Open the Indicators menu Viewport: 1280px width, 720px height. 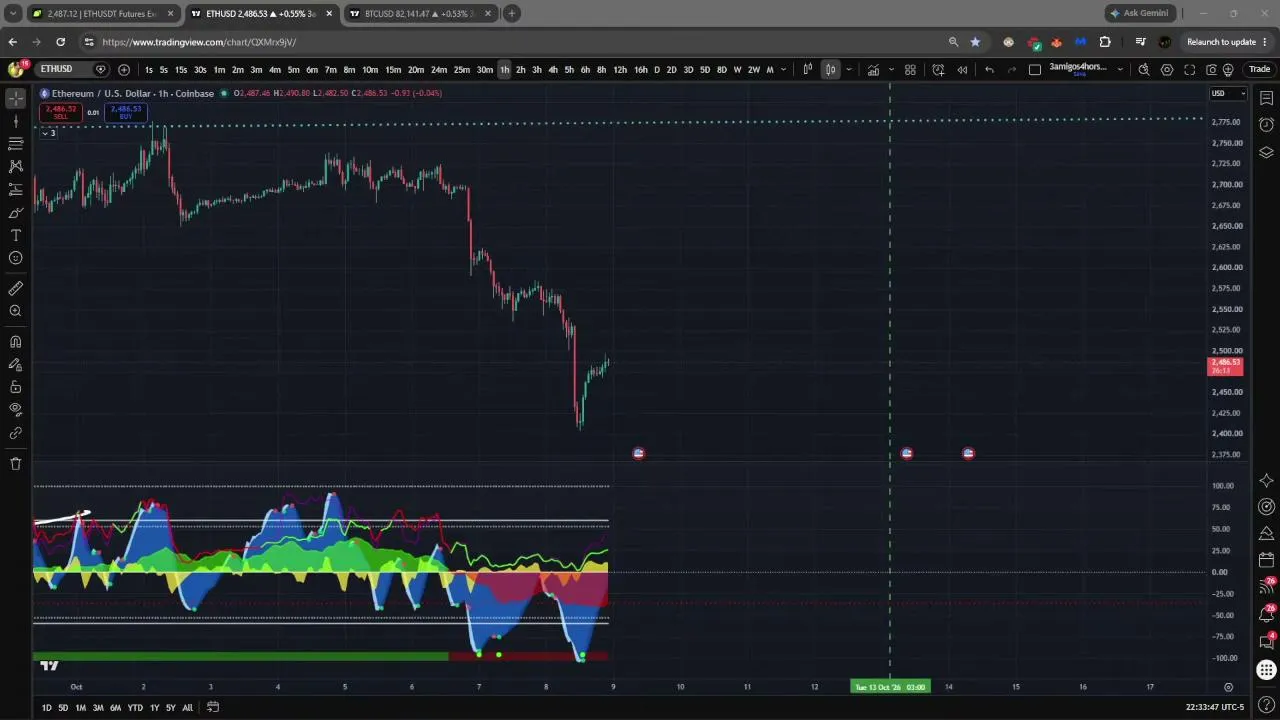click(x=874, y=70)
